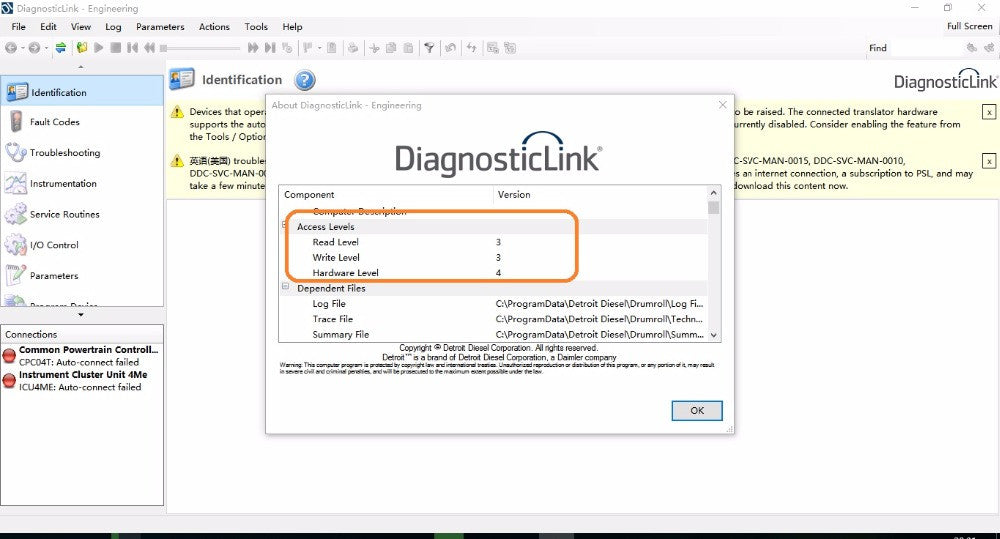Click the green-blue Connect arrows toolbar icon
Screen dimensions: 1000x539
tap(61, 48)
